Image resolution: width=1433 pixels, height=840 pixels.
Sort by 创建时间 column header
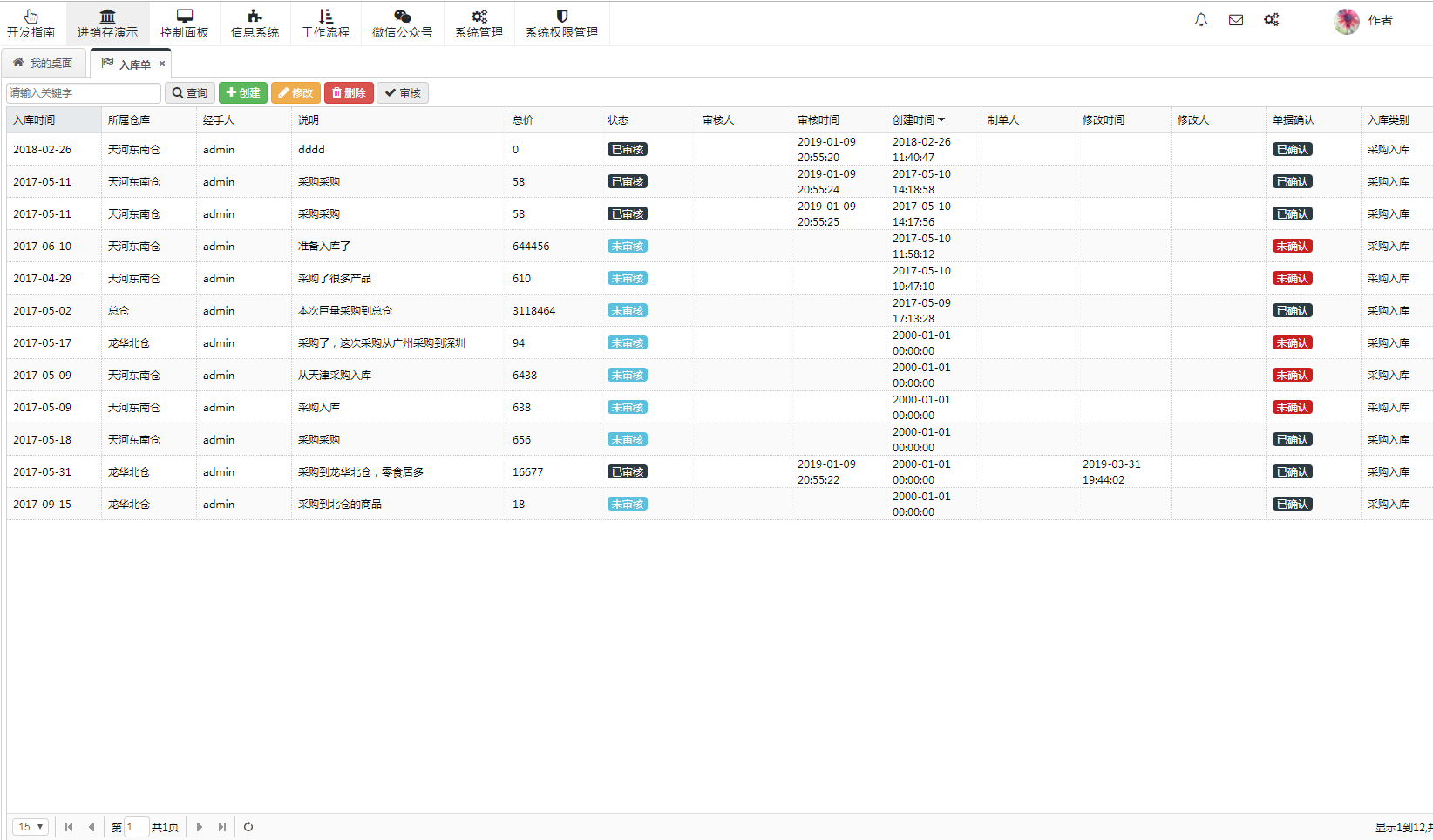[918, 120]
